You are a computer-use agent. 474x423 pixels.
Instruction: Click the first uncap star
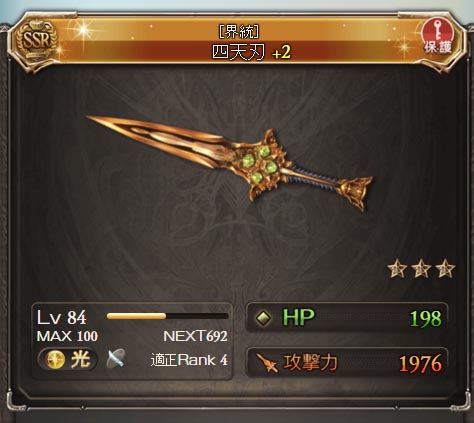pyautogui.click(x=397, y=269)
